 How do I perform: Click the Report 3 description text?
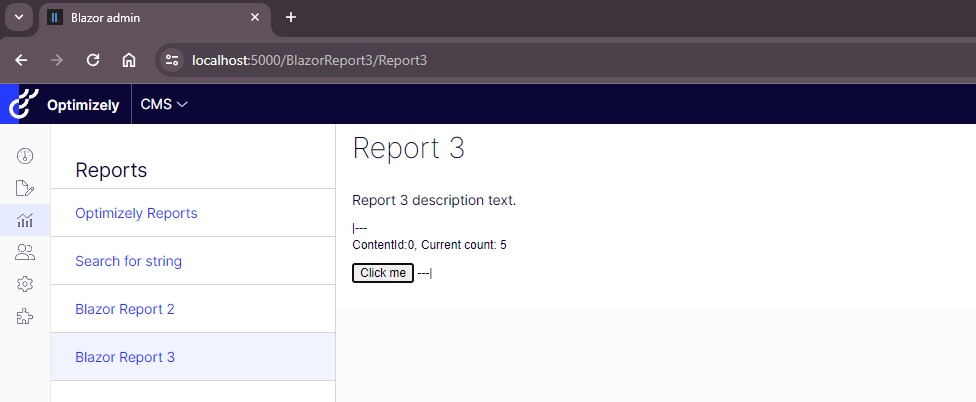coord(434,200)
